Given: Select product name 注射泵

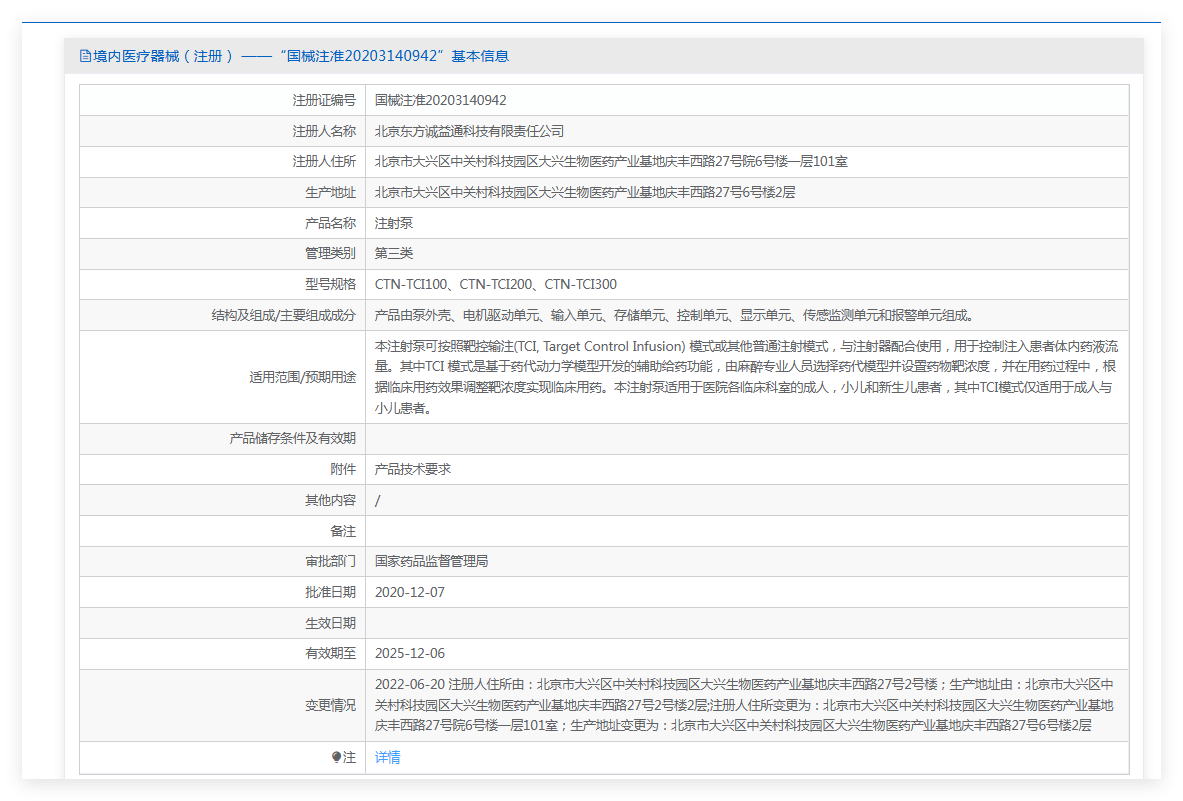Looking at the screenshot, I should (394, 224).
